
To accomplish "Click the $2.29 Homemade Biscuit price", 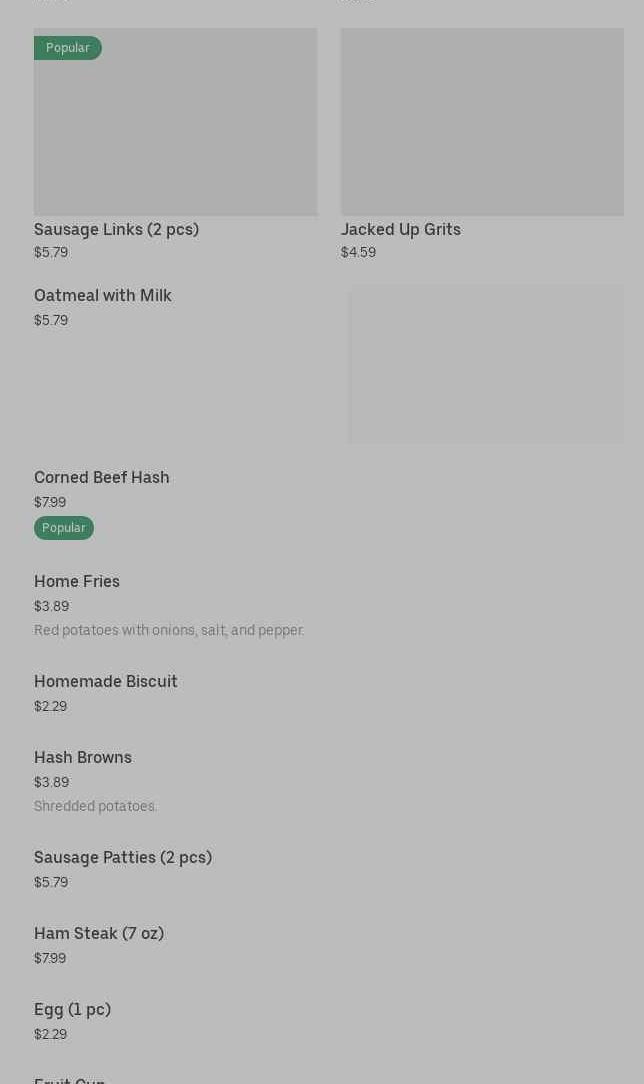I will [x=50, y=706].
